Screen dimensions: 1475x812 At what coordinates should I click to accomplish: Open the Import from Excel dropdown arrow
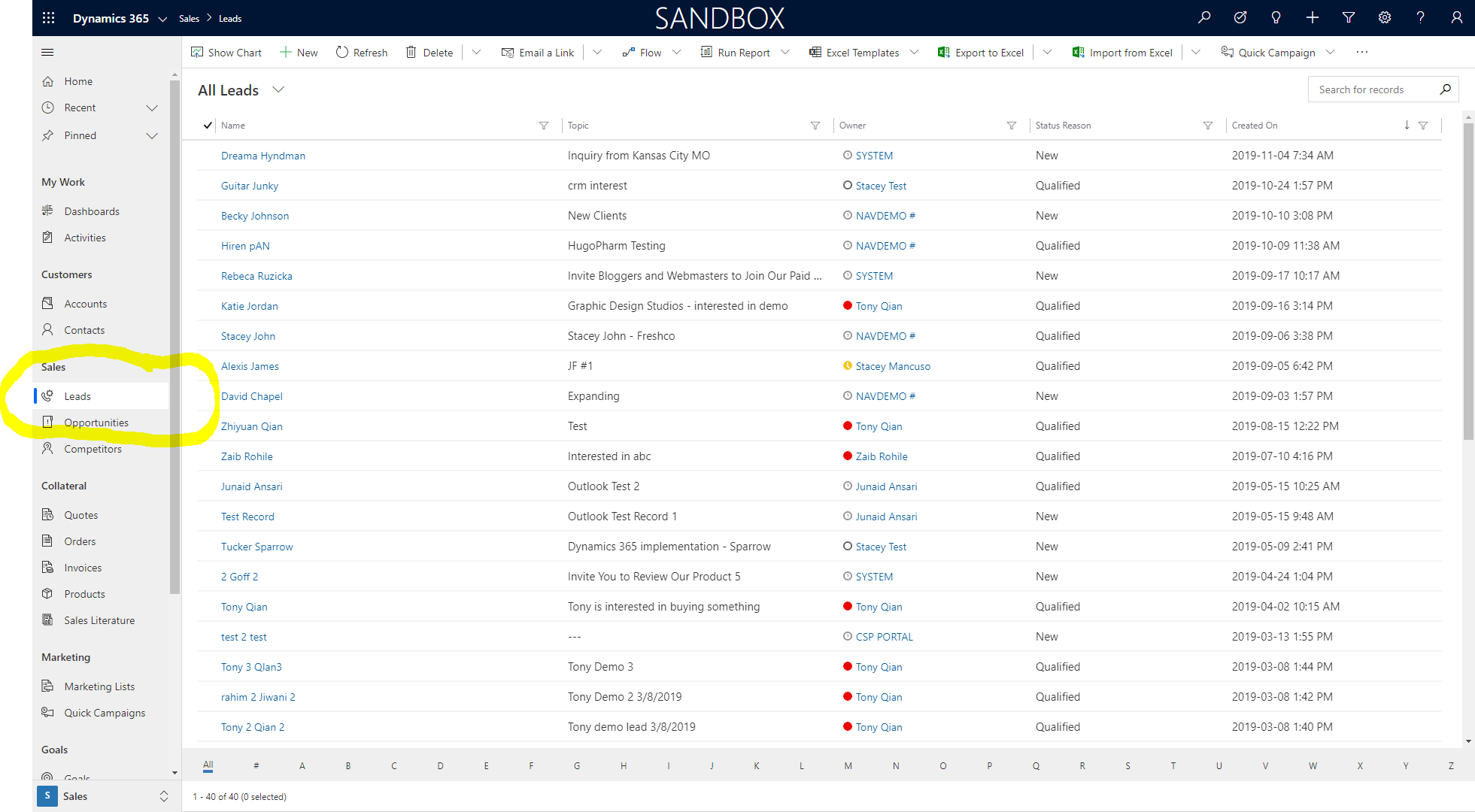click(x=1196, y=52)
